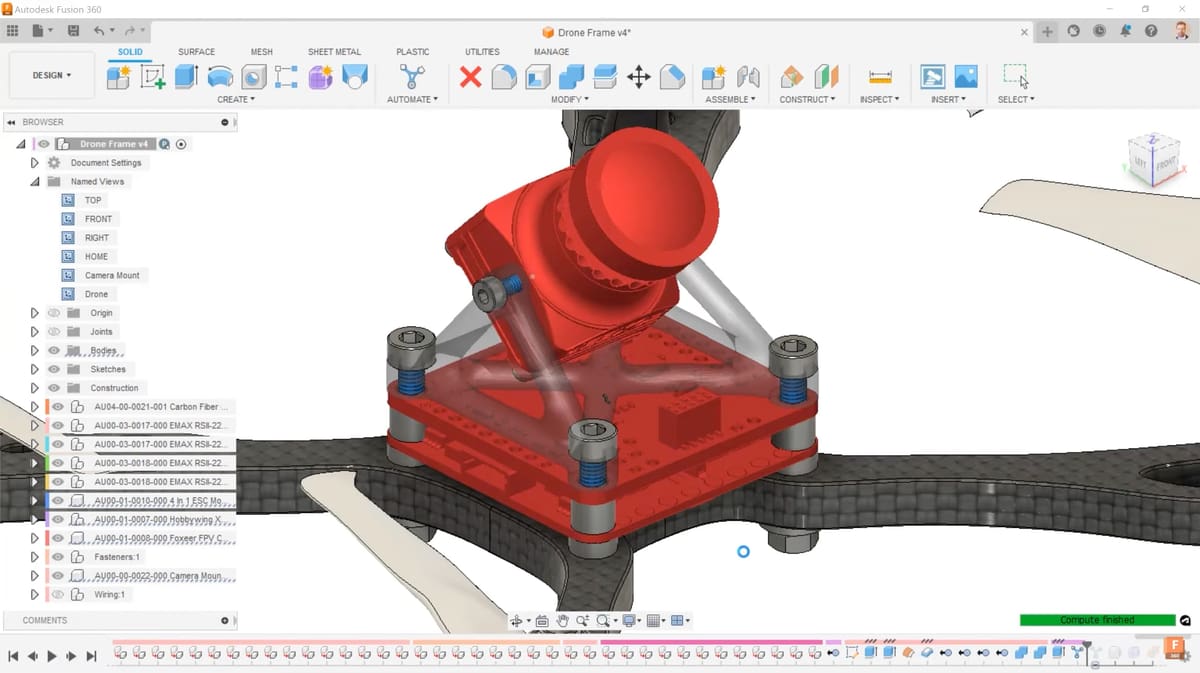Expand the Document Settings tree node

pyautogui.click(x=35, y=163)
